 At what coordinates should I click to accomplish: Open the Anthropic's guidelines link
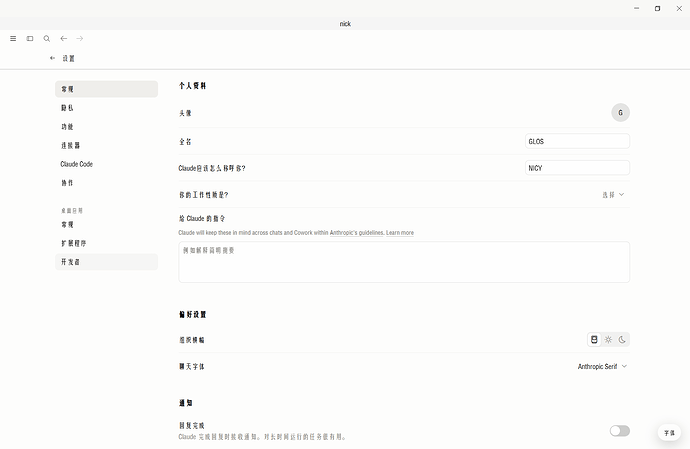[x=357, y=232]
